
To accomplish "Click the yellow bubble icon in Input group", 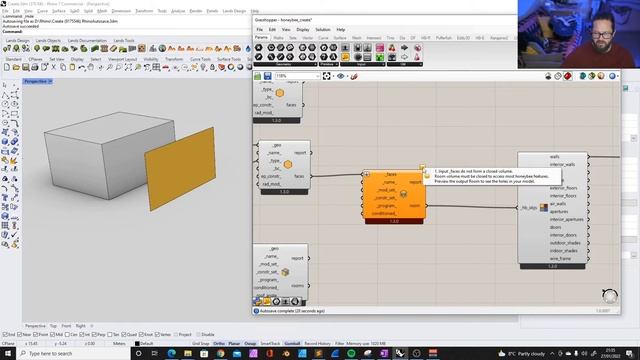I will click(x=345, y=57).
